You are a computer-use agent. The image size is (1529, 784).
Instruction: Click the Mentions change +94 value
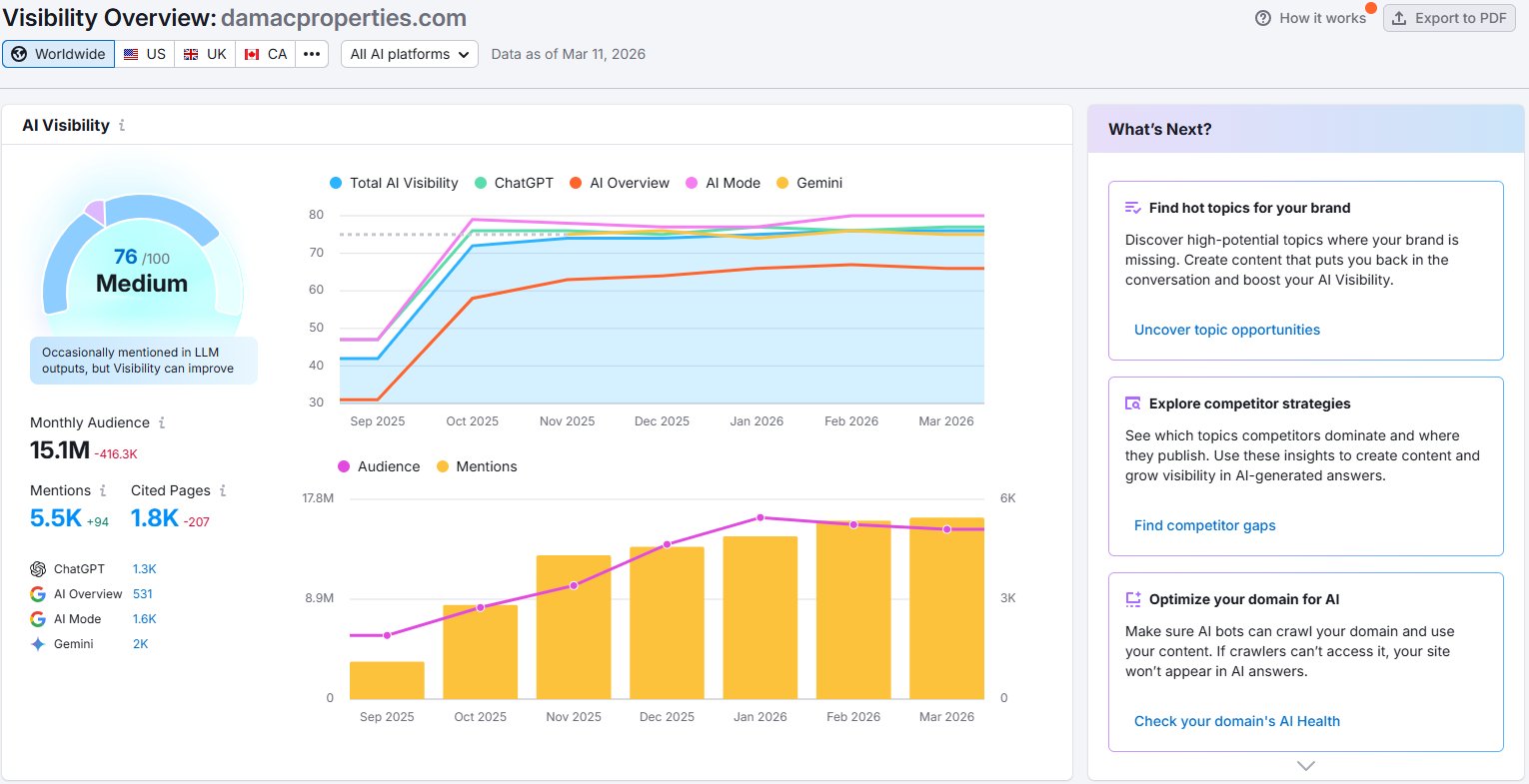[x=98, y=522]
